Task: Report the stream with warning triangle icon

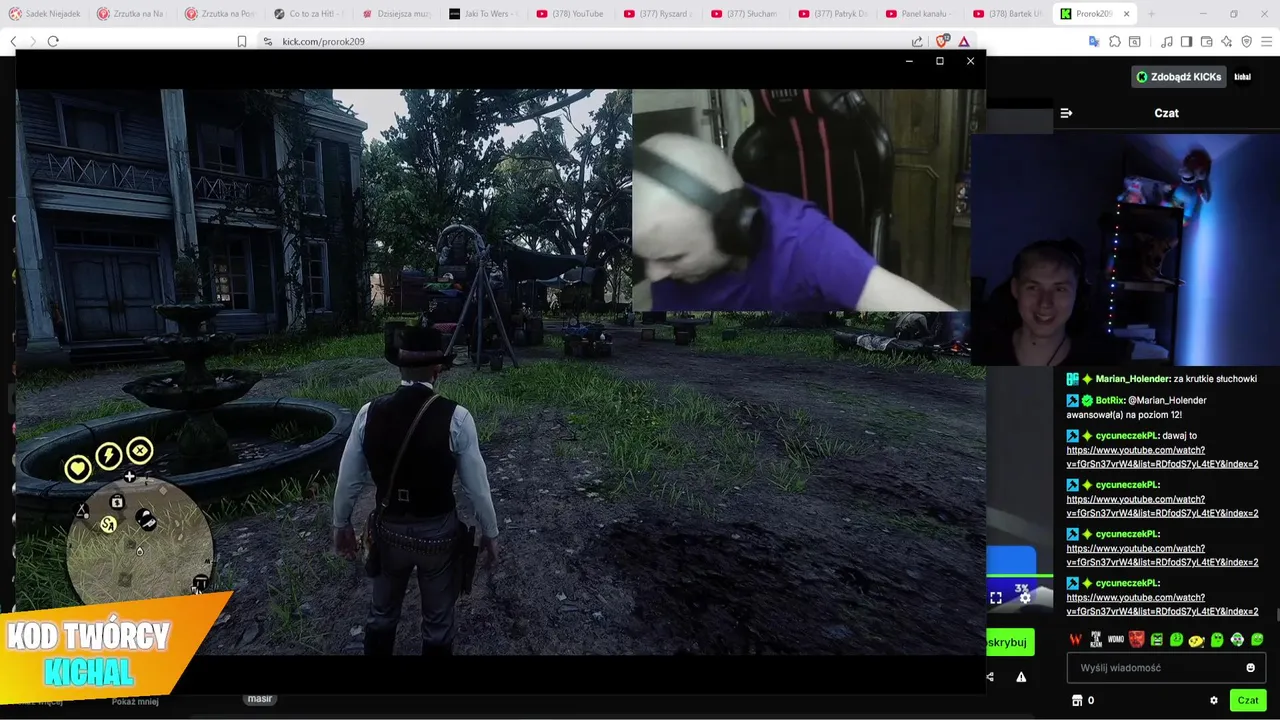Action: point(1021,677)
